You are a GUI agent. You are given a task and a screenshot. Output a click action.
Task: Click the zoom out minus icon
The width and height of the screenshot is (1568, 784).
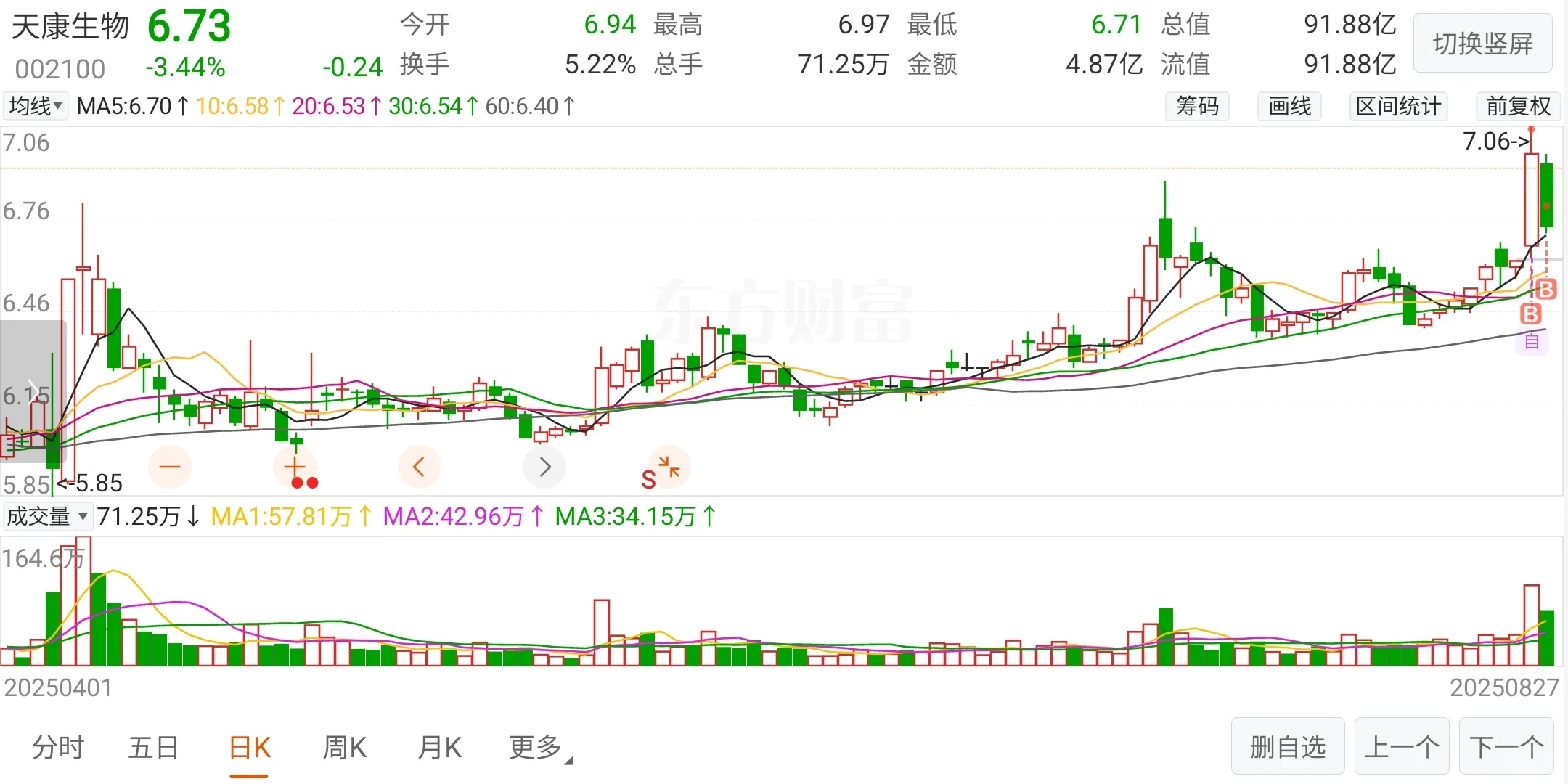coord(170,467)
